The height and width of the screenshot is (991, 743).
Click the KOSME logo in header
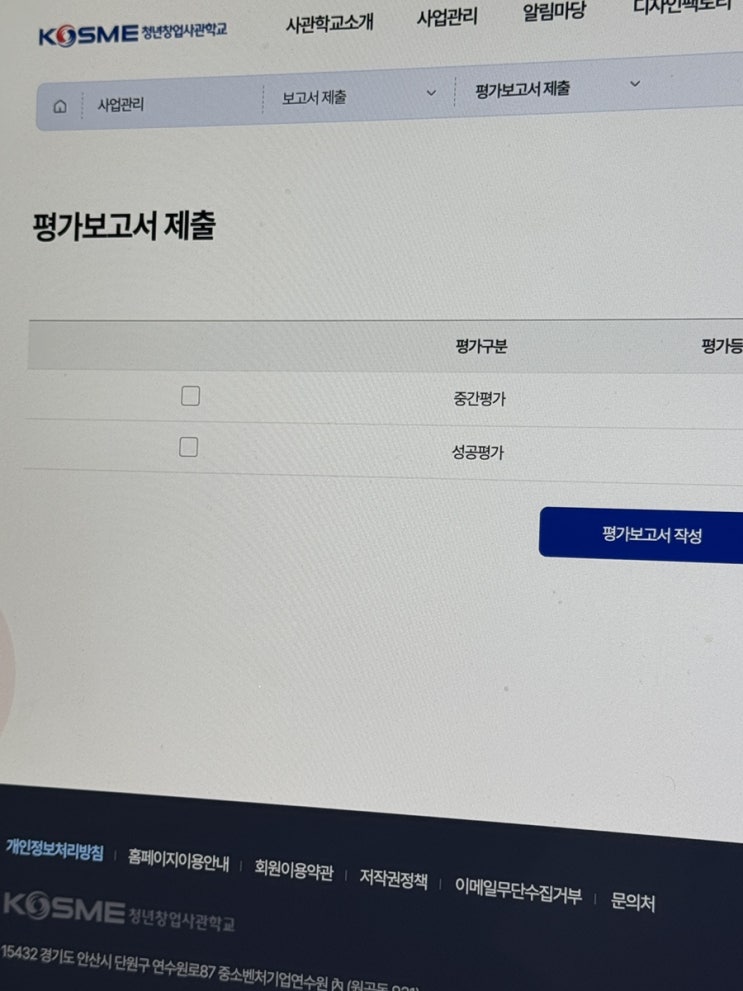(133, 34)
